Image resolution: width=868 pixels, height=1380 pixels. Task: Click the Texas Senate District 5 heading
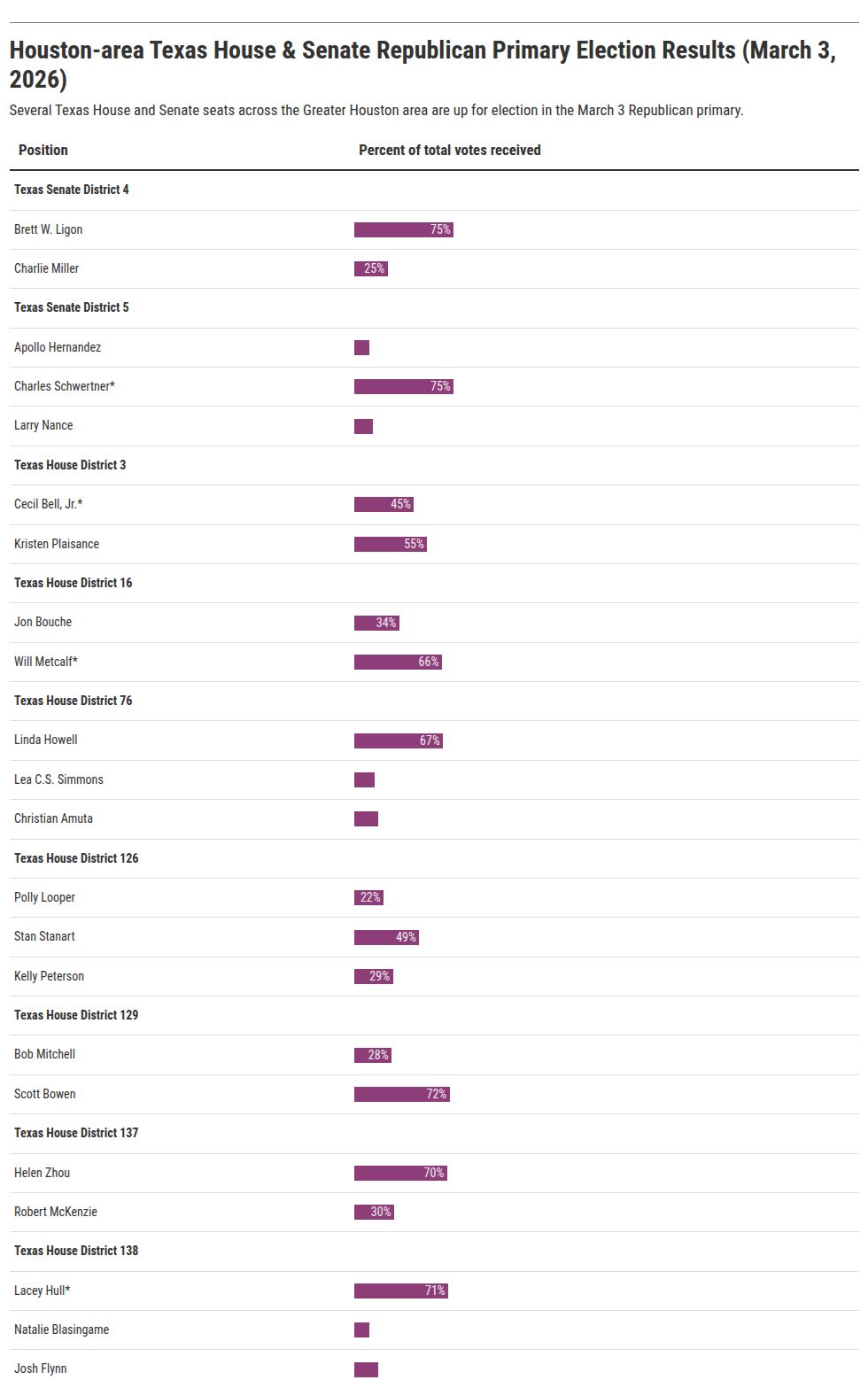[72, 308]
